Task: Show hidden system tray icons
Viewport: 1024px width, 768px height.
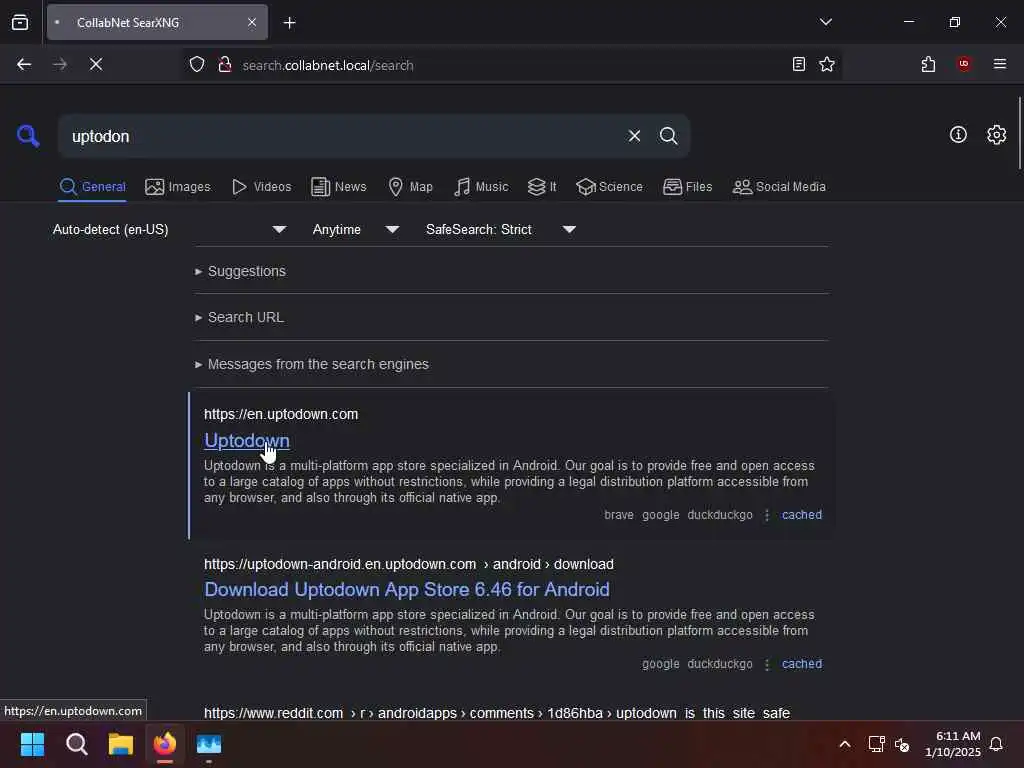Action: 844,744
